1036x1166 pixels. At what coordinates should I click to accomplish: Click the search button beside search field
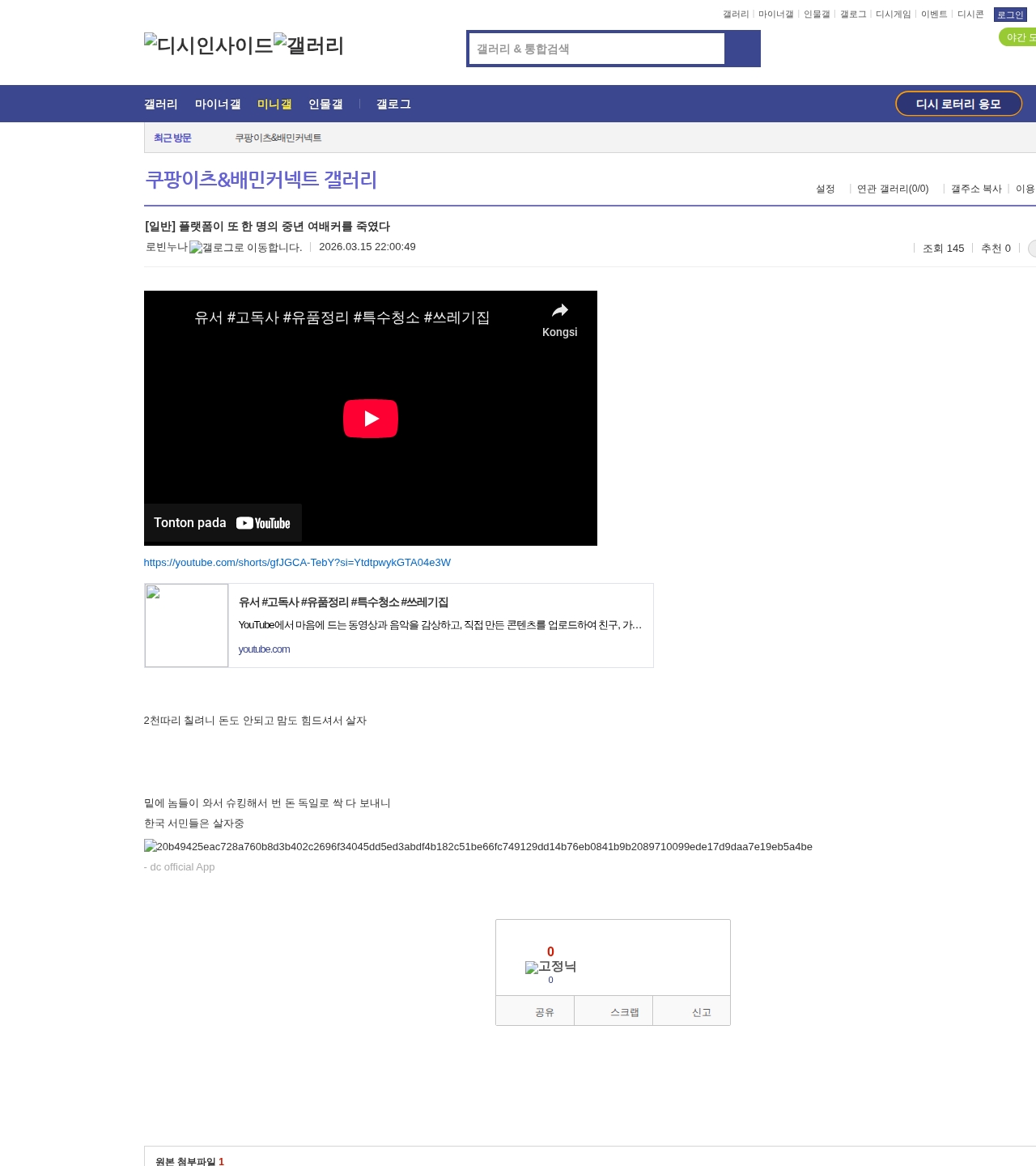[742, 49]
